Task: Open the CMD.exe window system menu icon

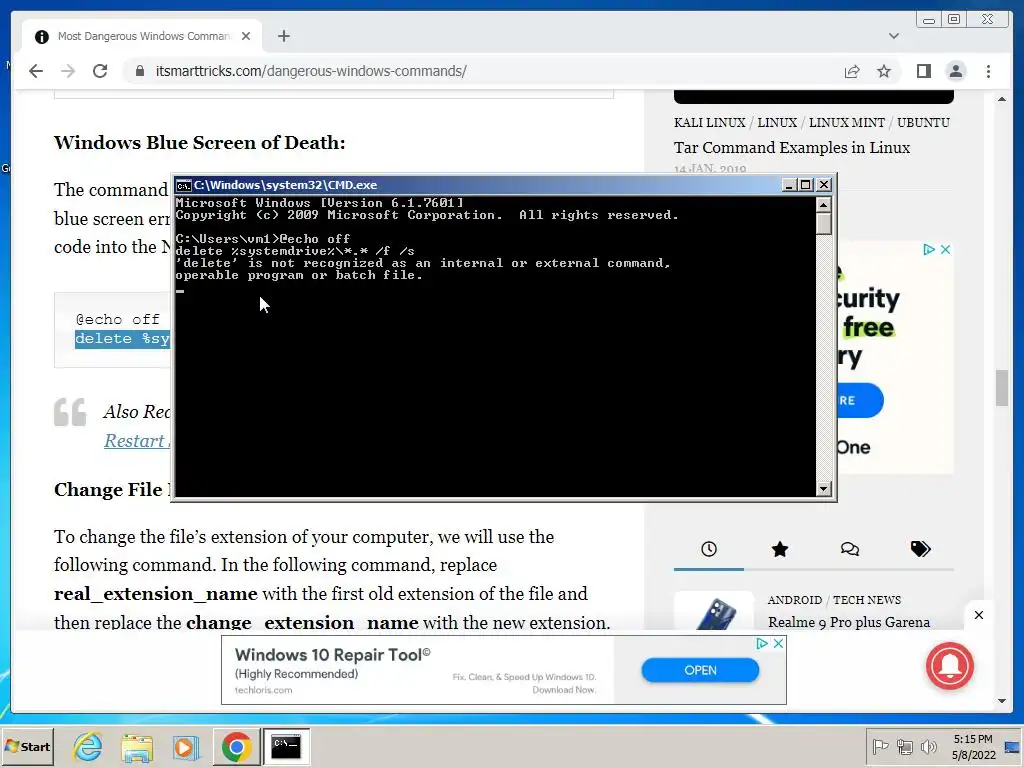Action: point(184,185)
